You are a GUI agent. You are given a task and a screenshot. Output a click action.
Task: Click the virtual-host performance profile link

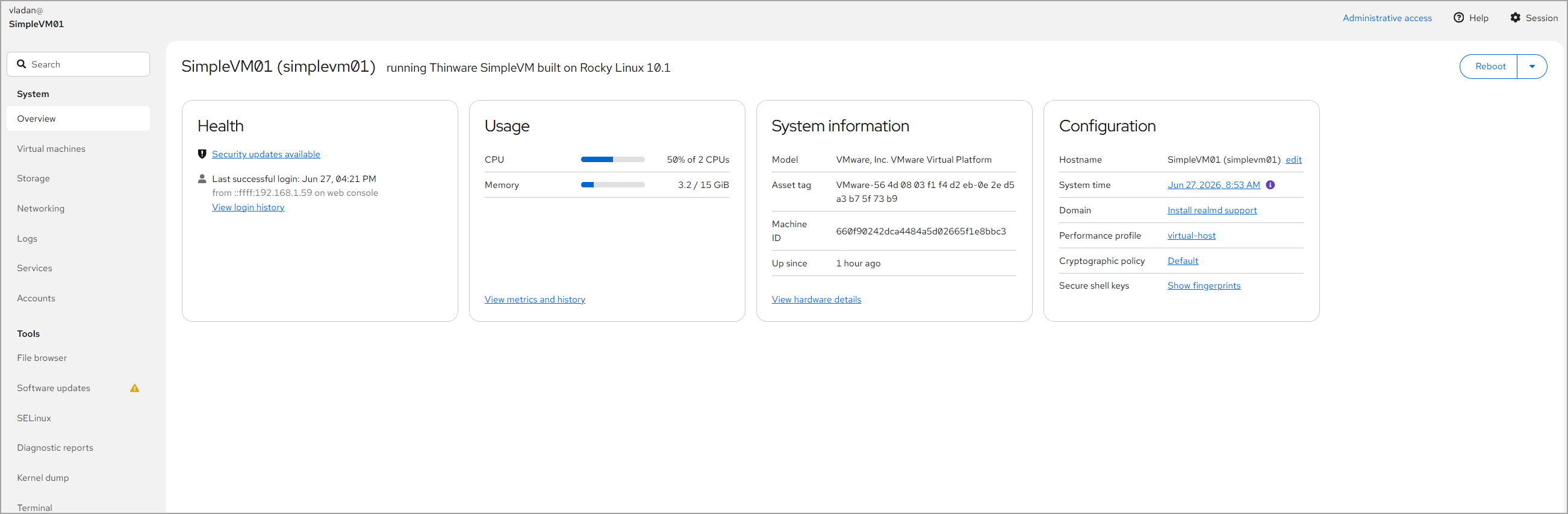coord(1191,236)
